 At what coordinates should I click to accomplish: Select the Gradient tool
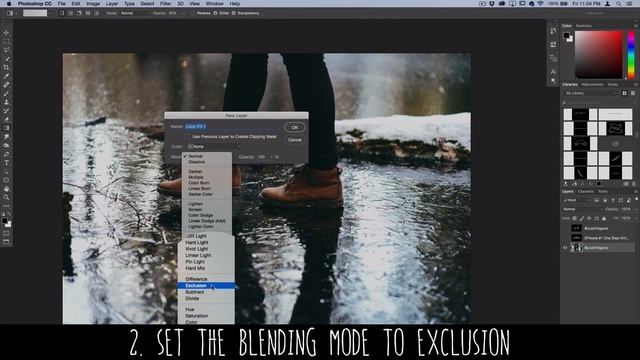(x=6, y=128)
